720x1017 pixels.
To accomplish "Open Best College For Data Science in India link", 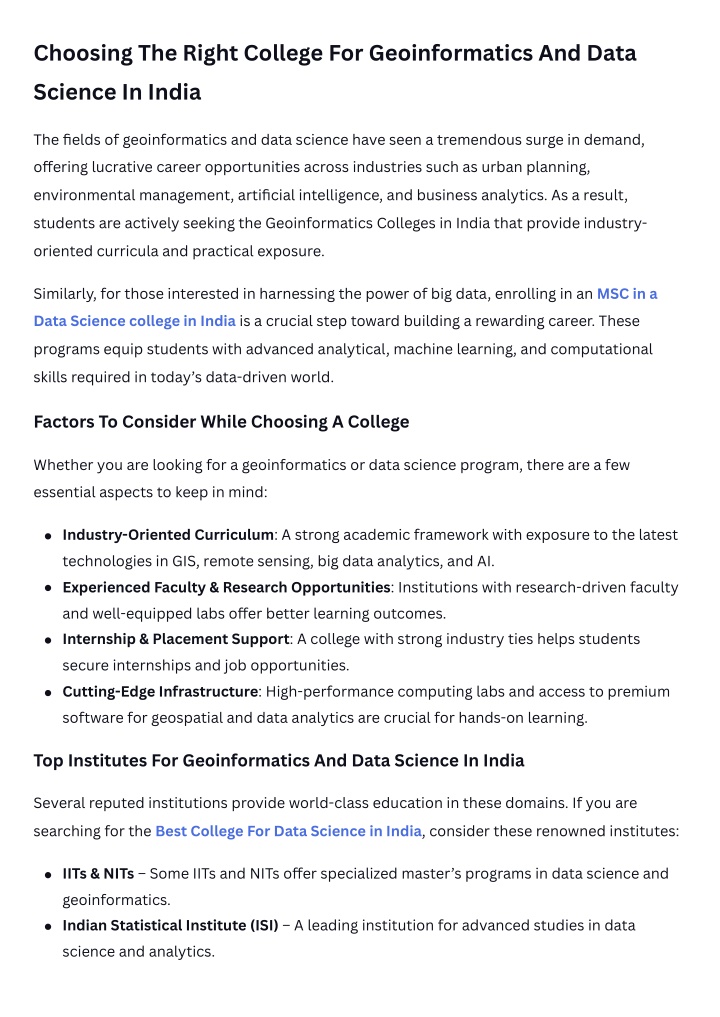I will point(288,831).
